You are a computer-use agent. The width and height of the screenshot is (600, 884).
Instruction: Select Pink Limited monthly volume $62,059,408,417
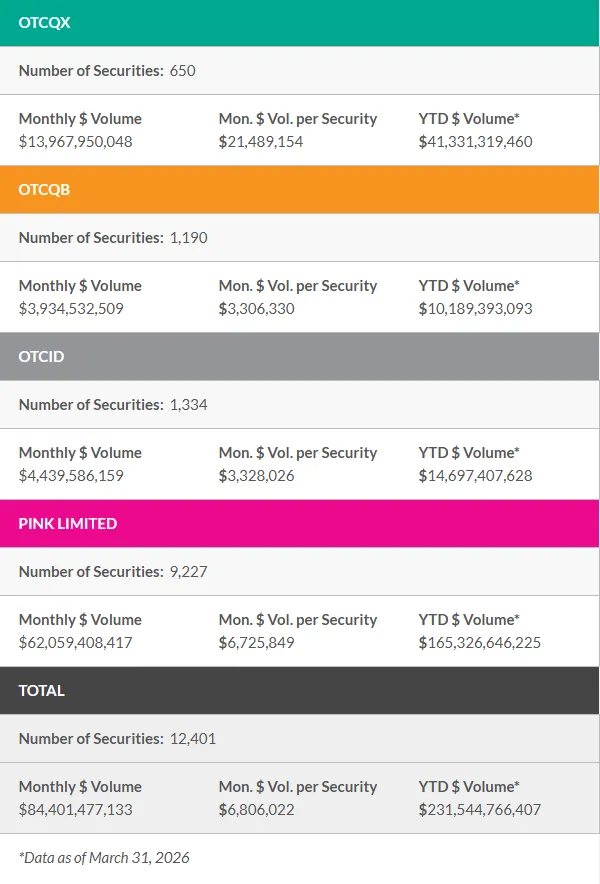(x=76, y=643)
